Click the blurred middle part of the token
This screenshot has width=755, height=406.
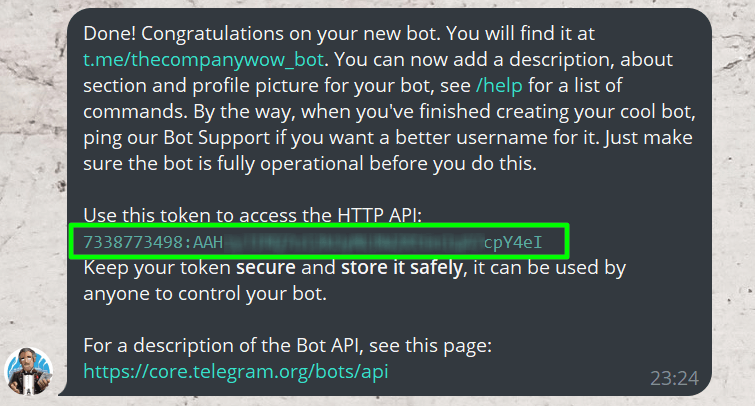353,242
